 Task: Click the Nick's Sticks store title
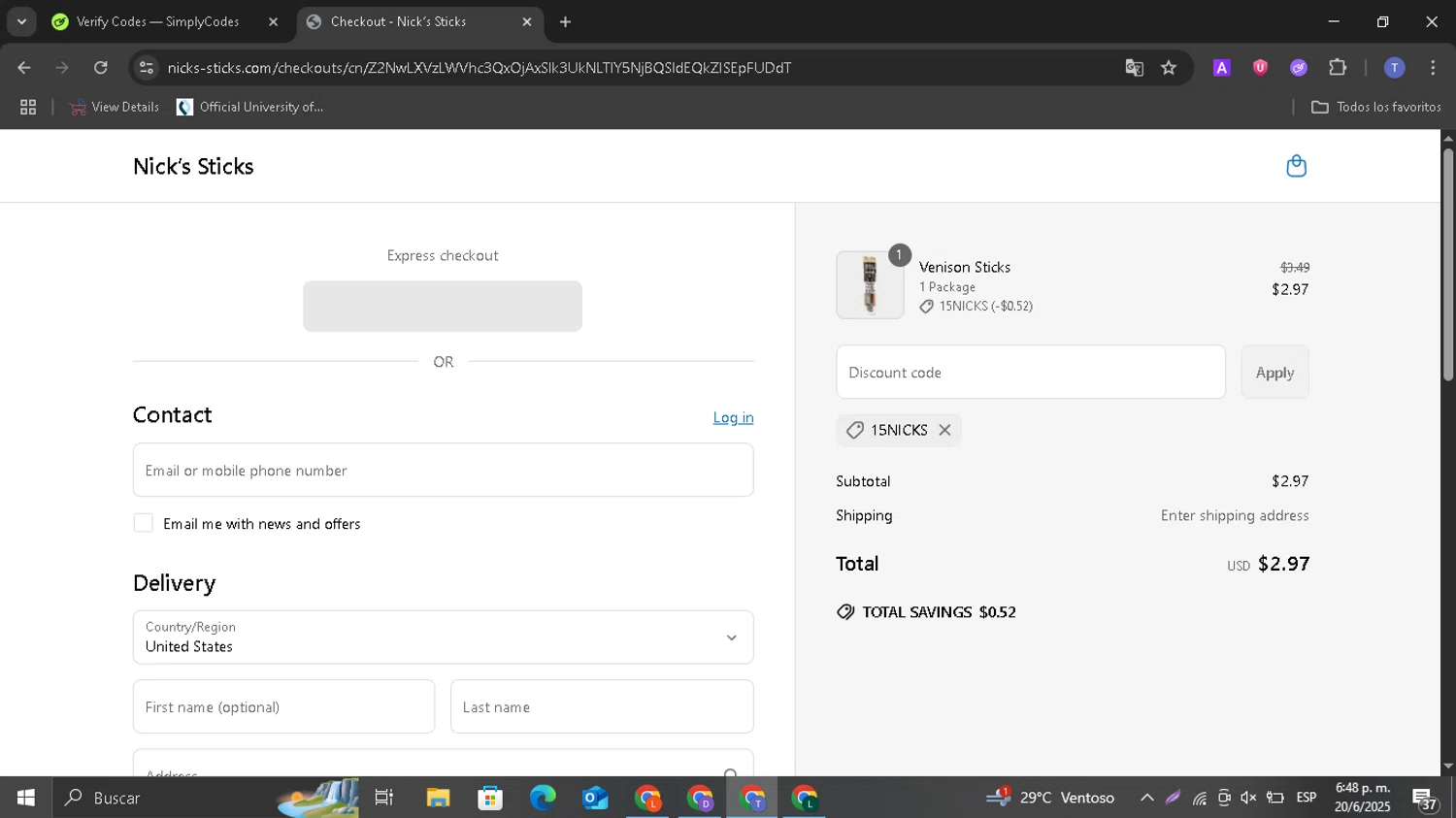tap(193, 166)
